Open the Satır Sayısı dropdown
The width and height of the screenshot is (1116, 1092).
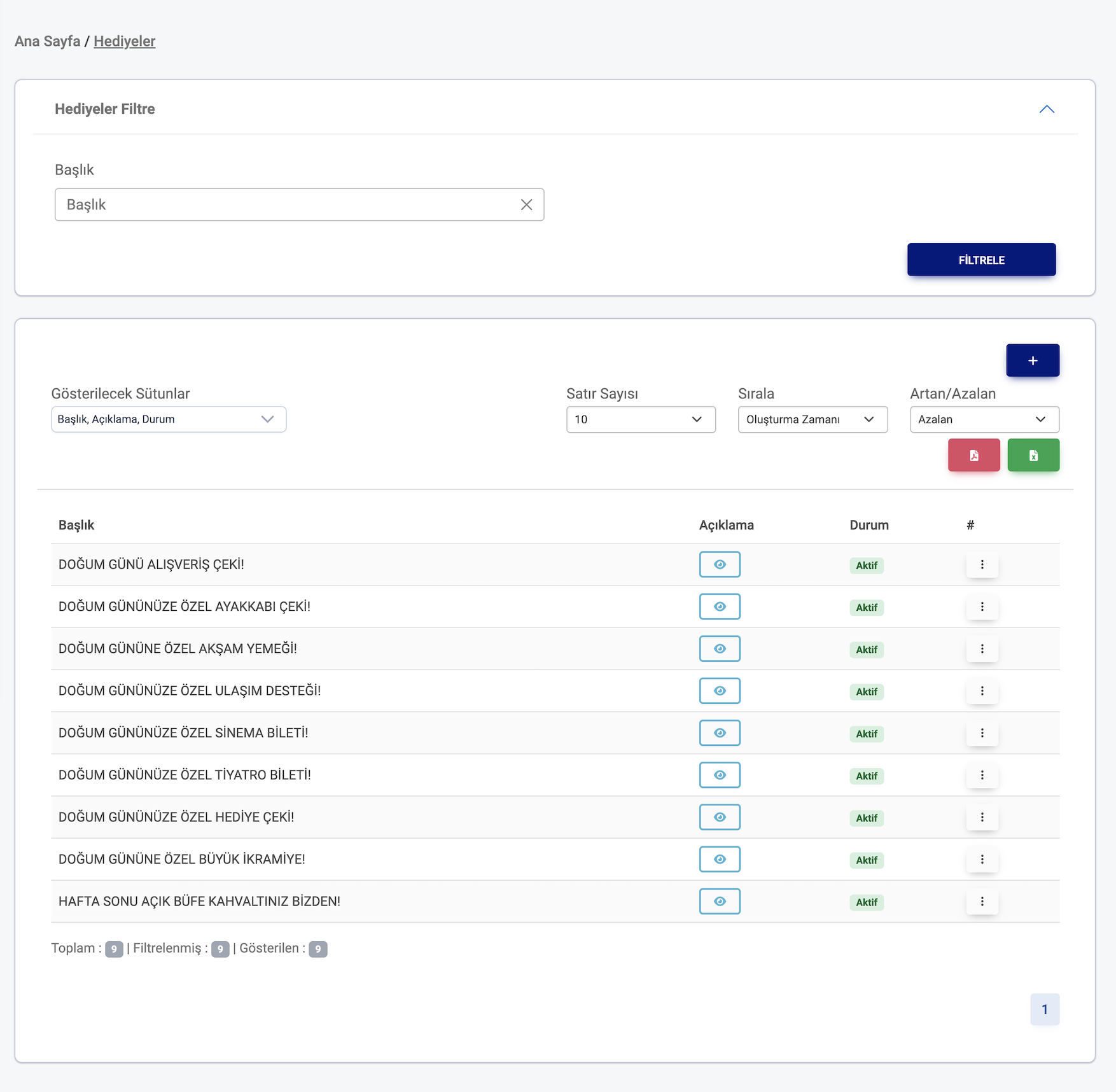pos(641,419)
